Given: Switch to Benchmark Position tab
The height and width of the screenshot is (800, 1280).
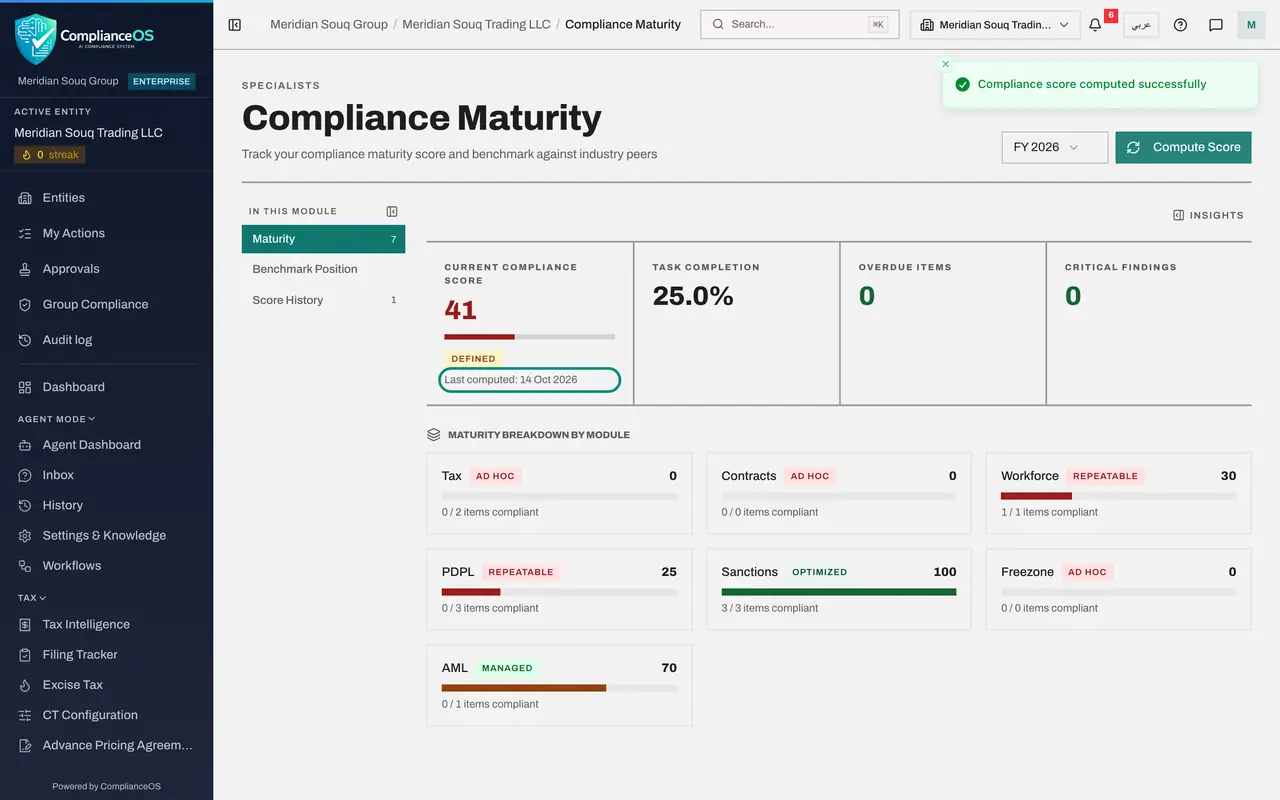Looking at the screenshot, I should 323,269.
